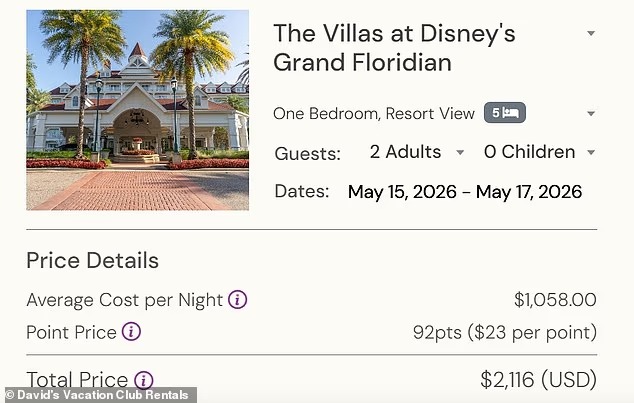Click the One Bedroom, Resort View text
634x403 pixels.
click(373, 114)
